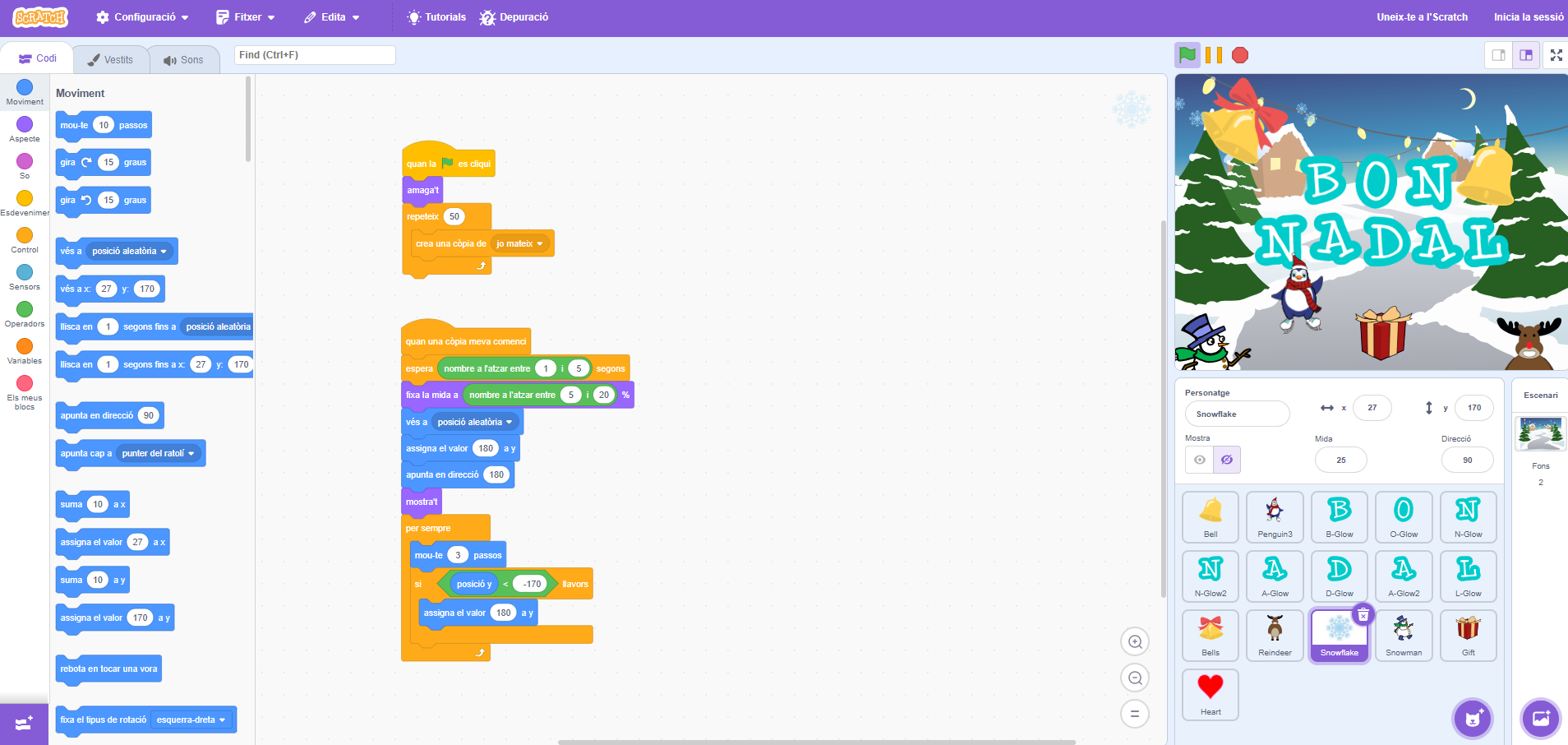
Task: Open the Tutorials button
Action: [x=436, y=17]
